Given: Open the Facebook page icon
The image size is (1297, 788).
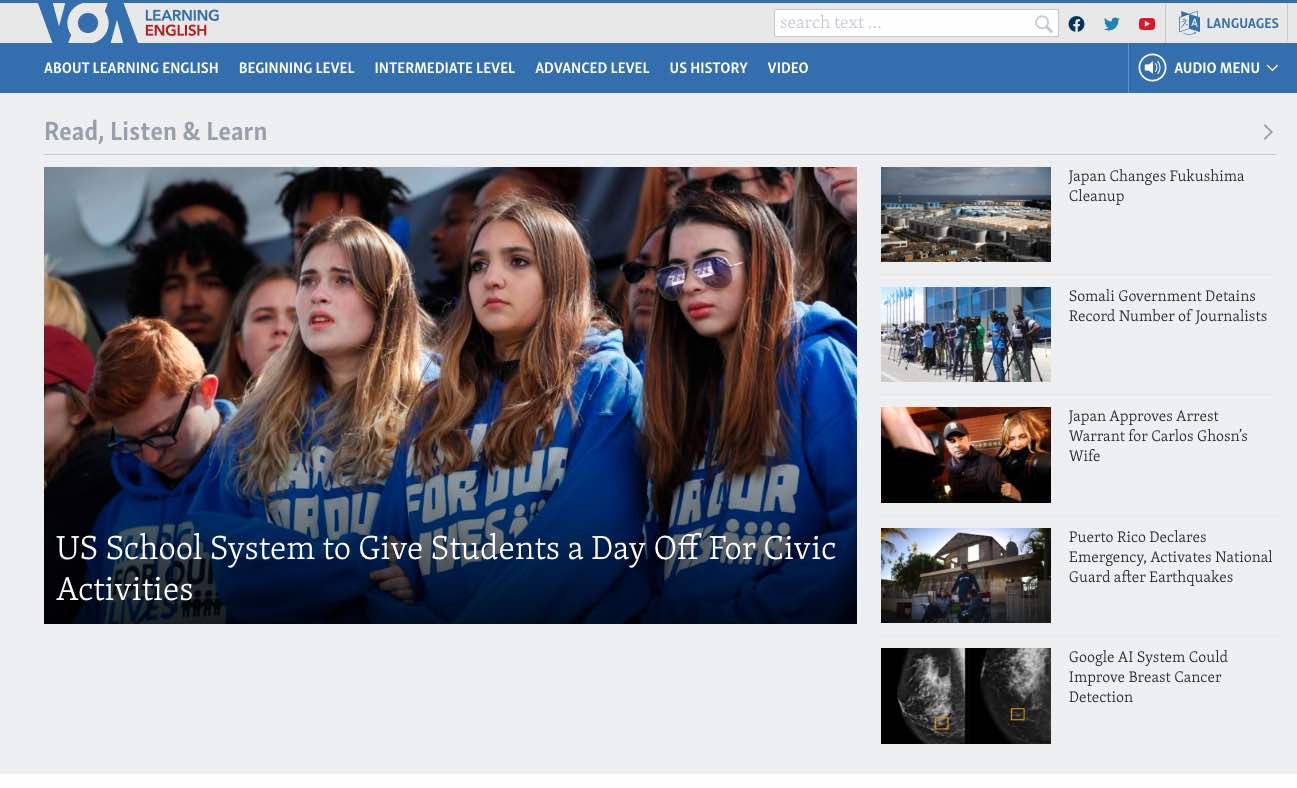Looking at the screenshot, I should pos(1076,24).
